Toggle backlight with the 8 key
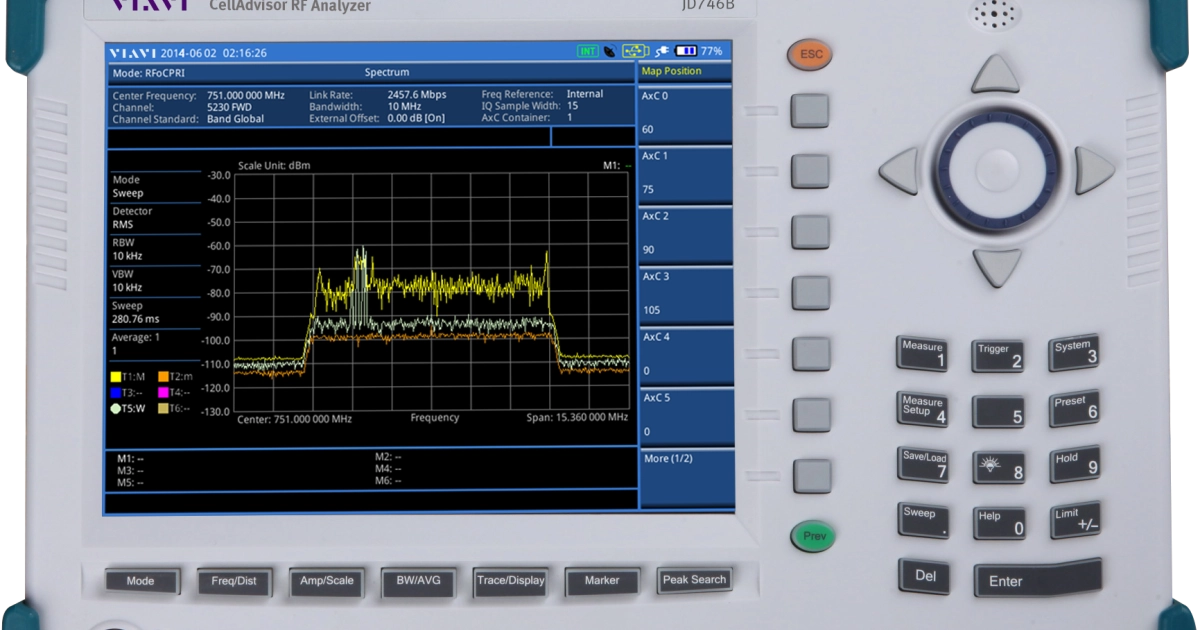Image resolution: width=1200 pixels, height=630 pixels. coord(1000,467)
